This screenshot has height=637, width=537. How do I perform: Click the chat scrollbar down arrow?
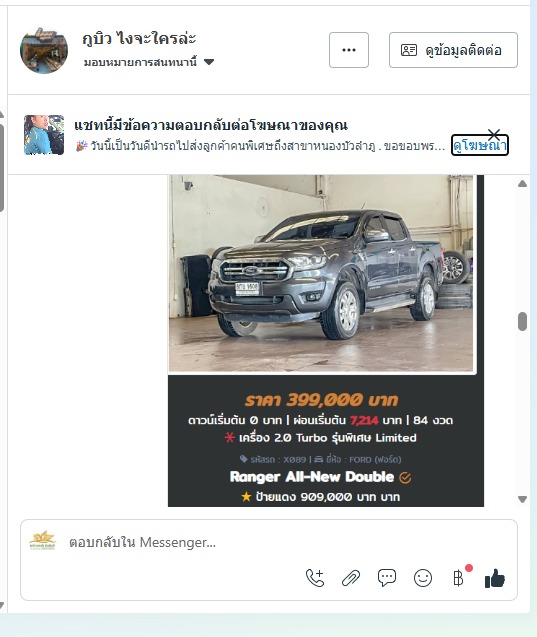pos(522,499)
